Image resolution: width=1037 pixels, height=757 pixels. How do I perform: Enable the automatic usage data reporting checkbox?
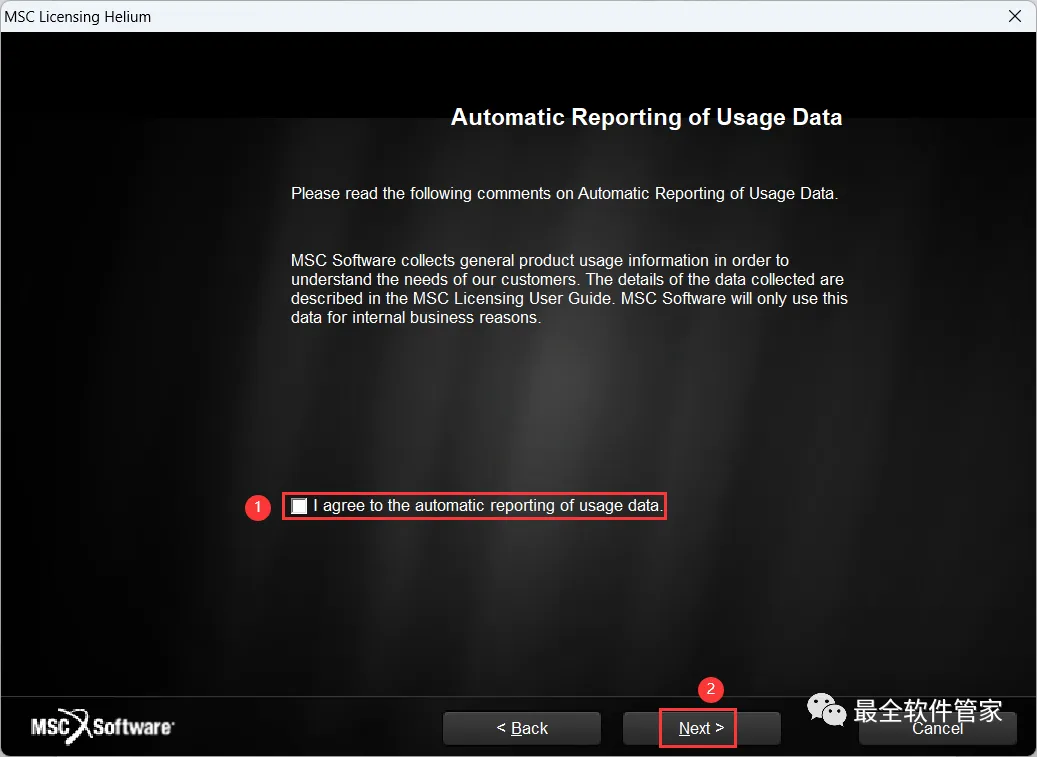pos(299,506)
